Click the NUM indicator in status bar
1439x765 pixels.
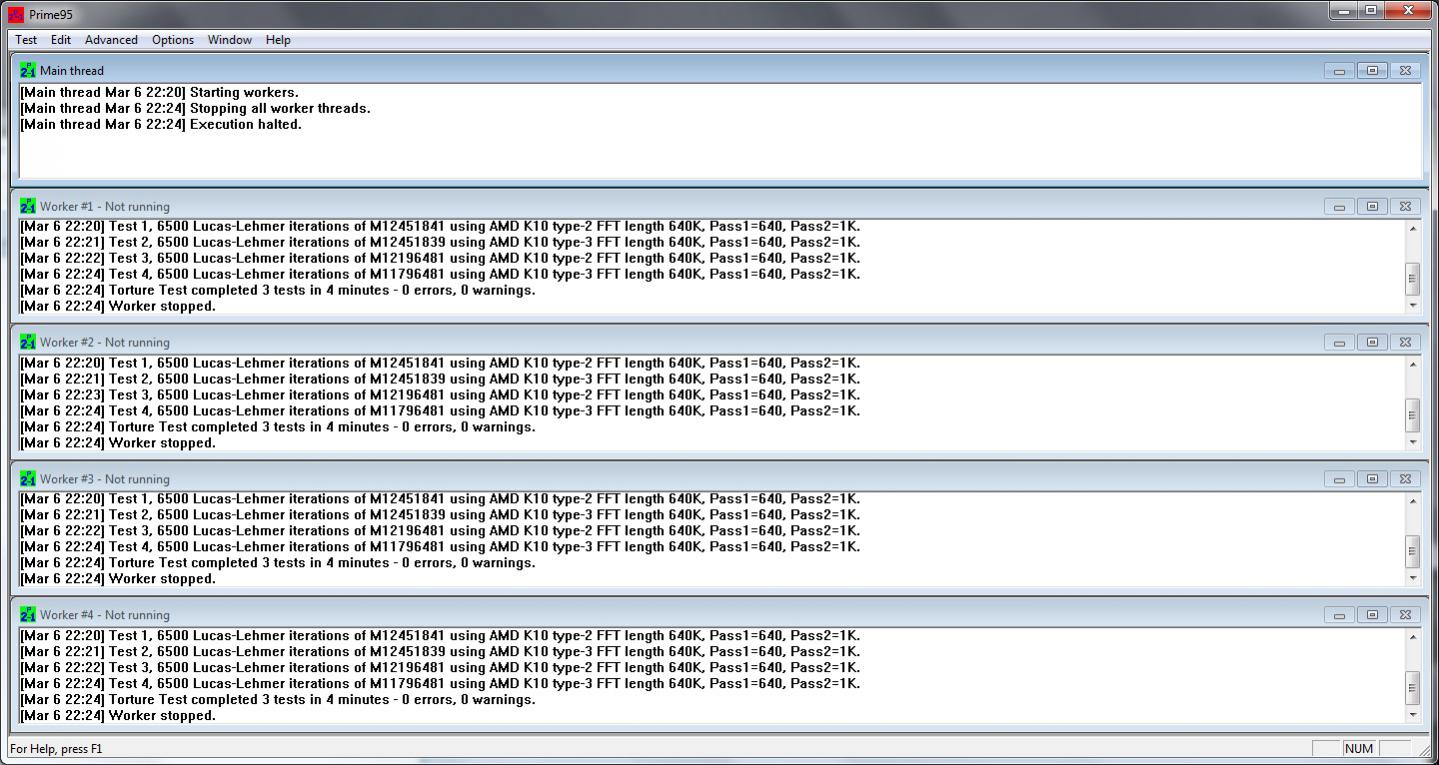tap(1359, 748)
